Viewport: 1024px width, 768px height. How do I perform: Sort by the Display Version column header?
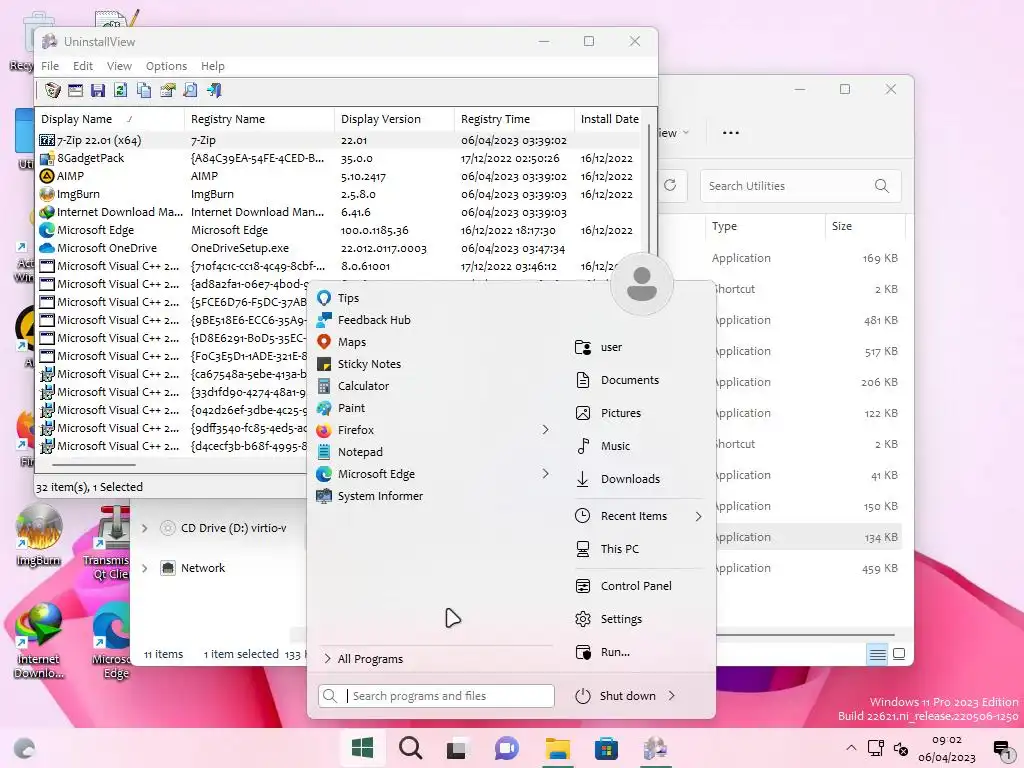[x=394, y=119]
